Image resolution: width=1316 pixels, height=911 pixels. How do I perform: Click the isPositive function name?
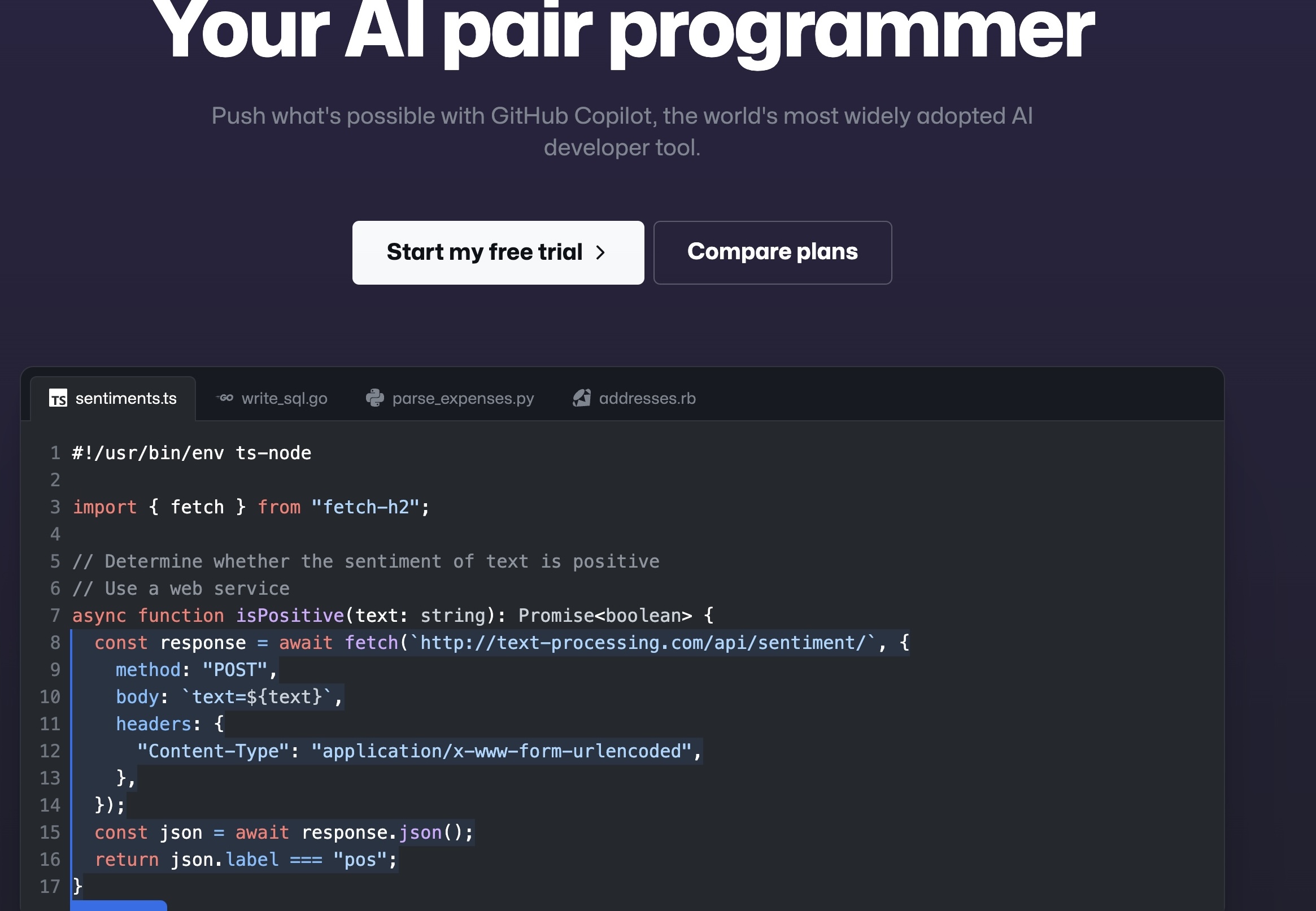[x=289, y=615]
